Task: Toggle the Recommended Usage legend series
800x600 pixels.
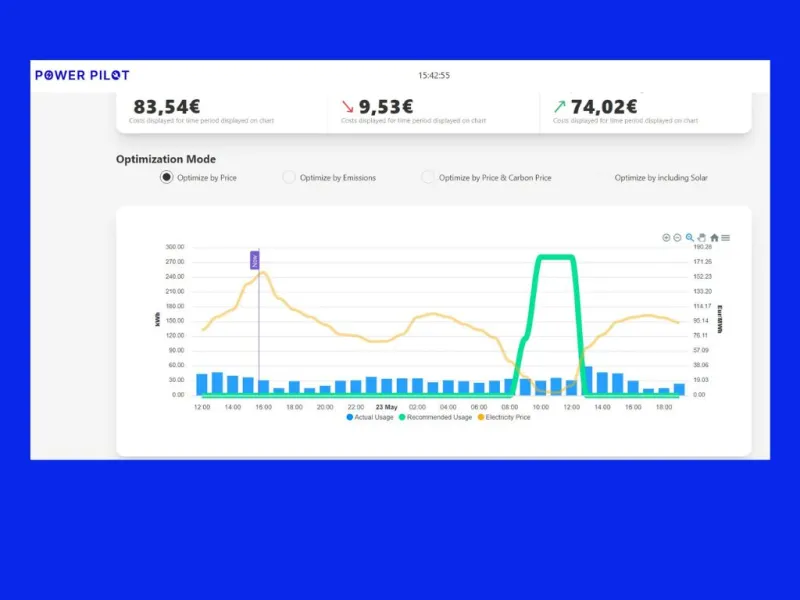Action: (x=435, y=417)
